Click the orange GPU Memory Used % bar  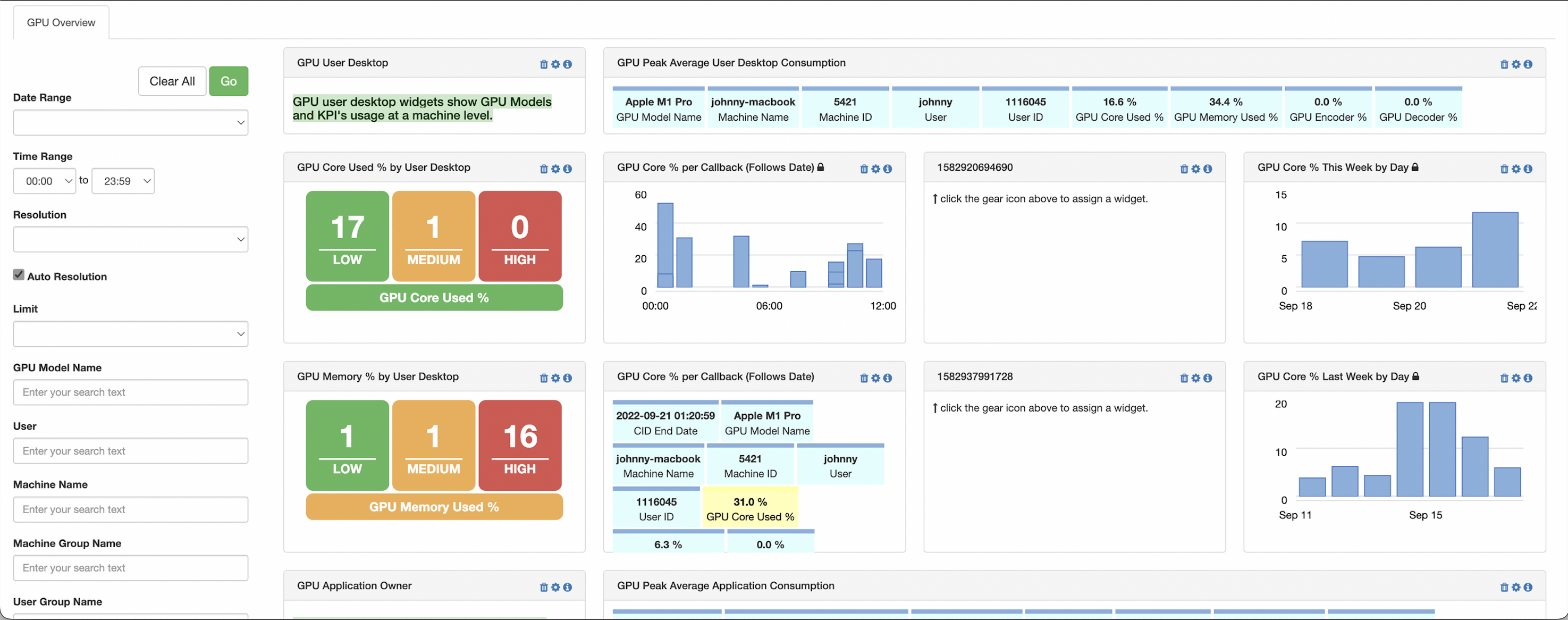pyautogui.click(x=434, y=507)
